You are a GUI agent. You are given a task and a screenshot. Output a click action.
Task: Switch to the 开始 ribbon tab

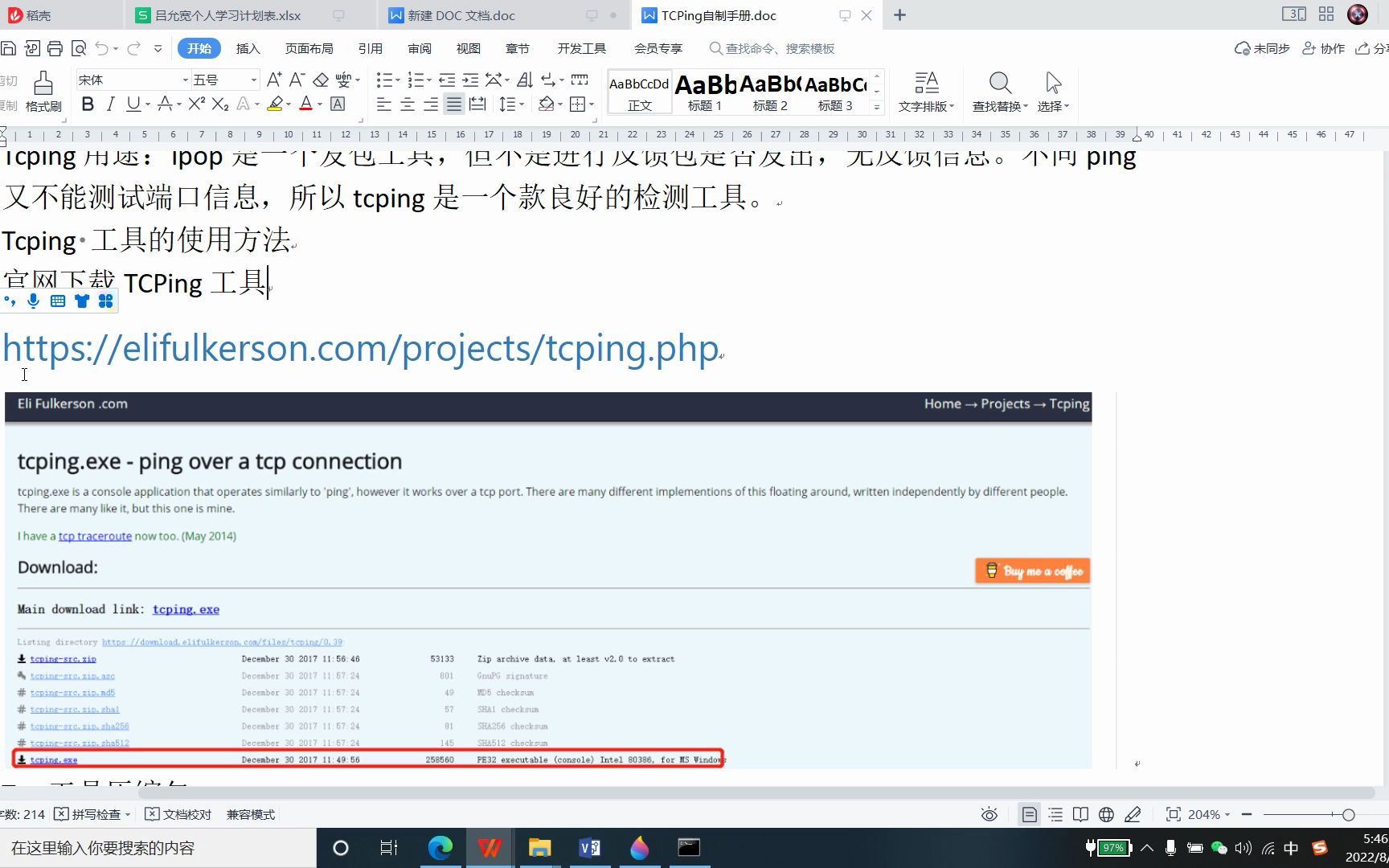pyautogui.click(x=199, y=48)
